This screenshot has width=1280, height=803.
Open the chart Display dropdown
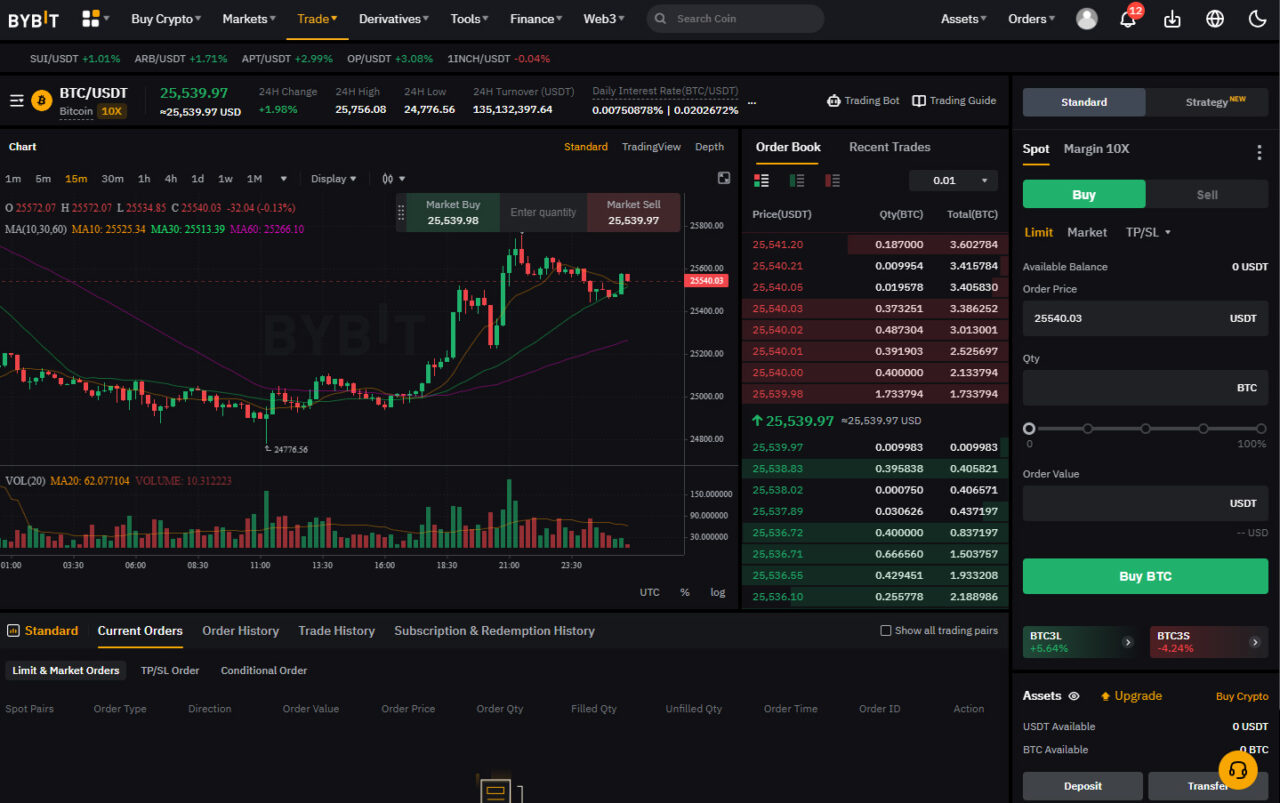tap(334, 179)
